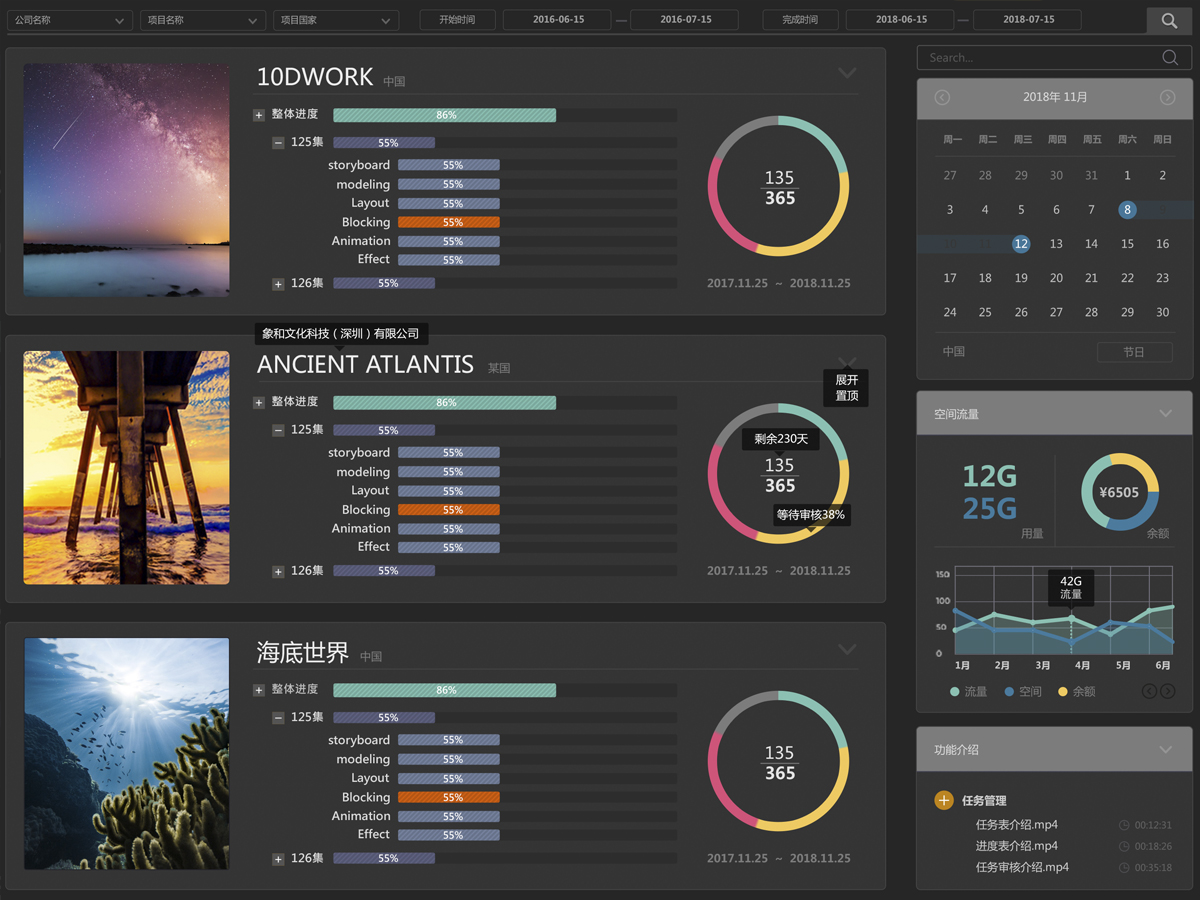The image size is (1200, 900).
Task: Open the 进度表介绍.mp4 video link
Action: [1016, 846]
